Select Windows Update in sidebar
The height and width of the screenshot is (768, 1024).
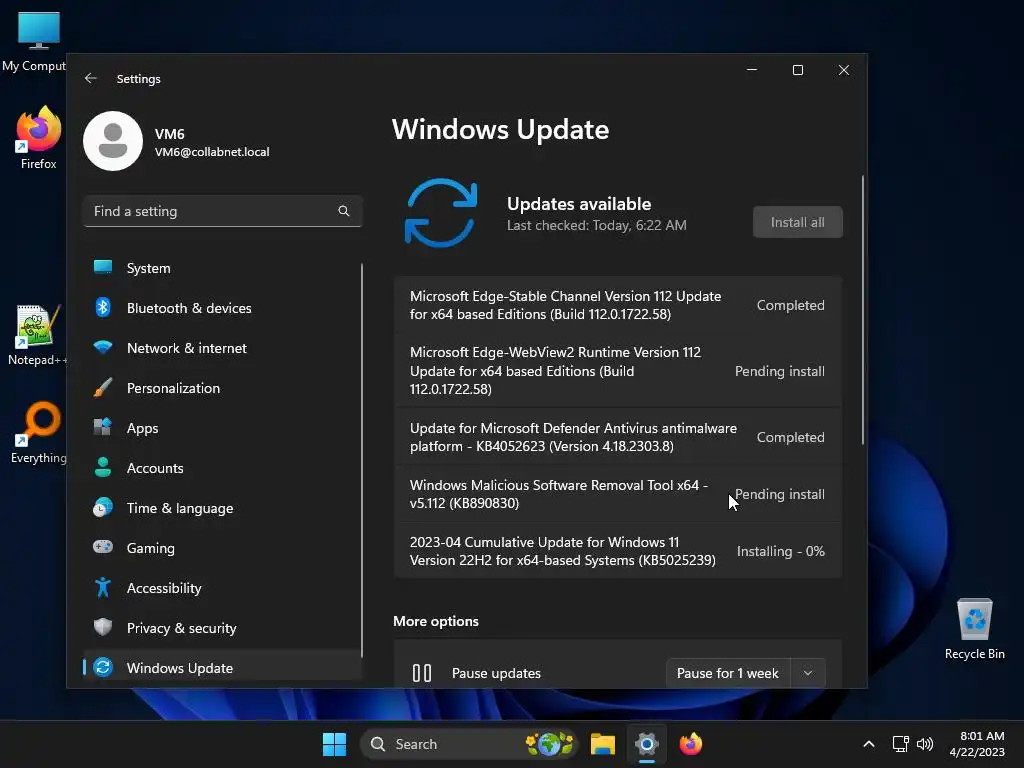click(x=222, y=667)
